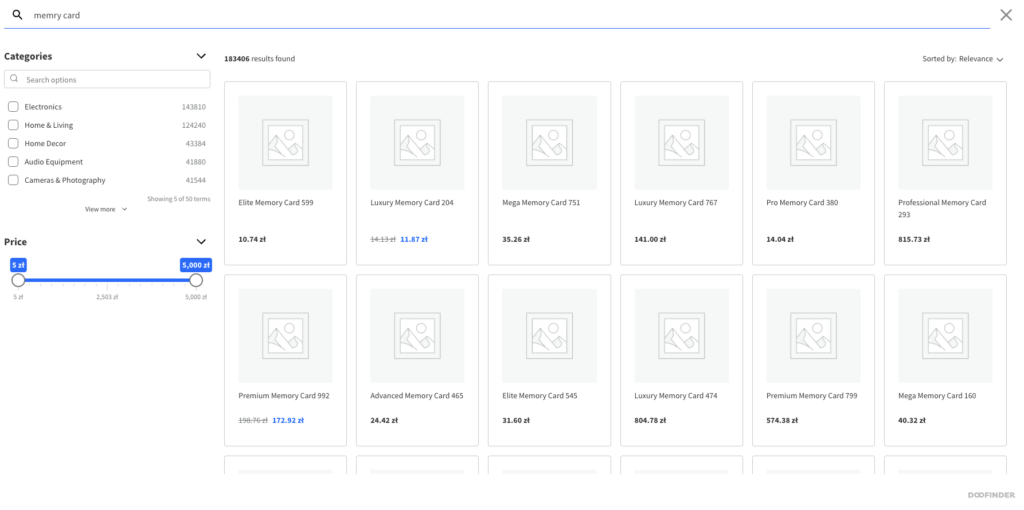Click the struck-through price 14.13 zł

click(383, 239)
